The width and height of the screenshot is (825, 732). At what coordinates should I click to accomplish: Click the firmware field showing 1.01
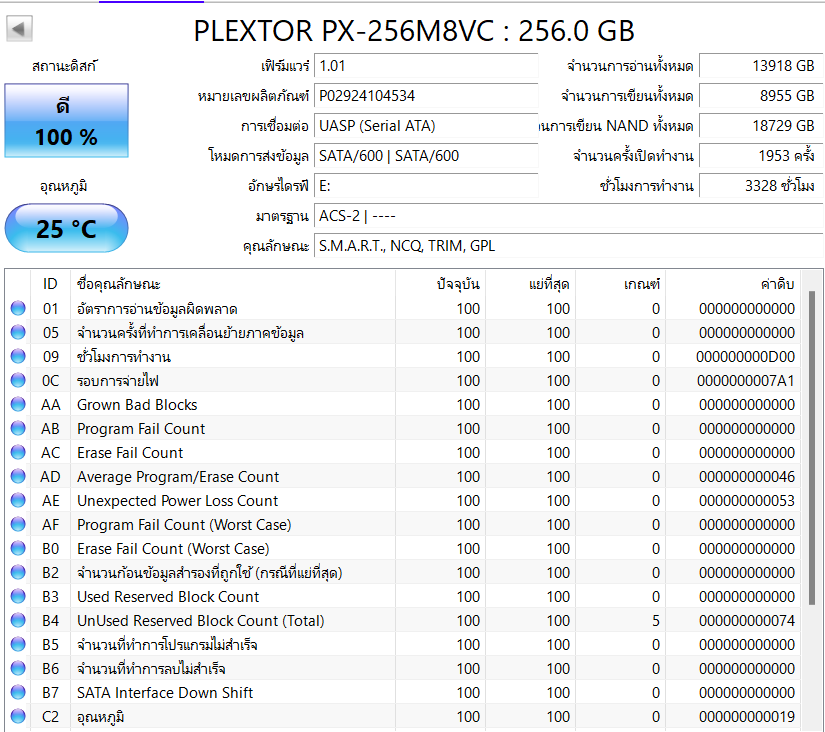tap(425, 66)
